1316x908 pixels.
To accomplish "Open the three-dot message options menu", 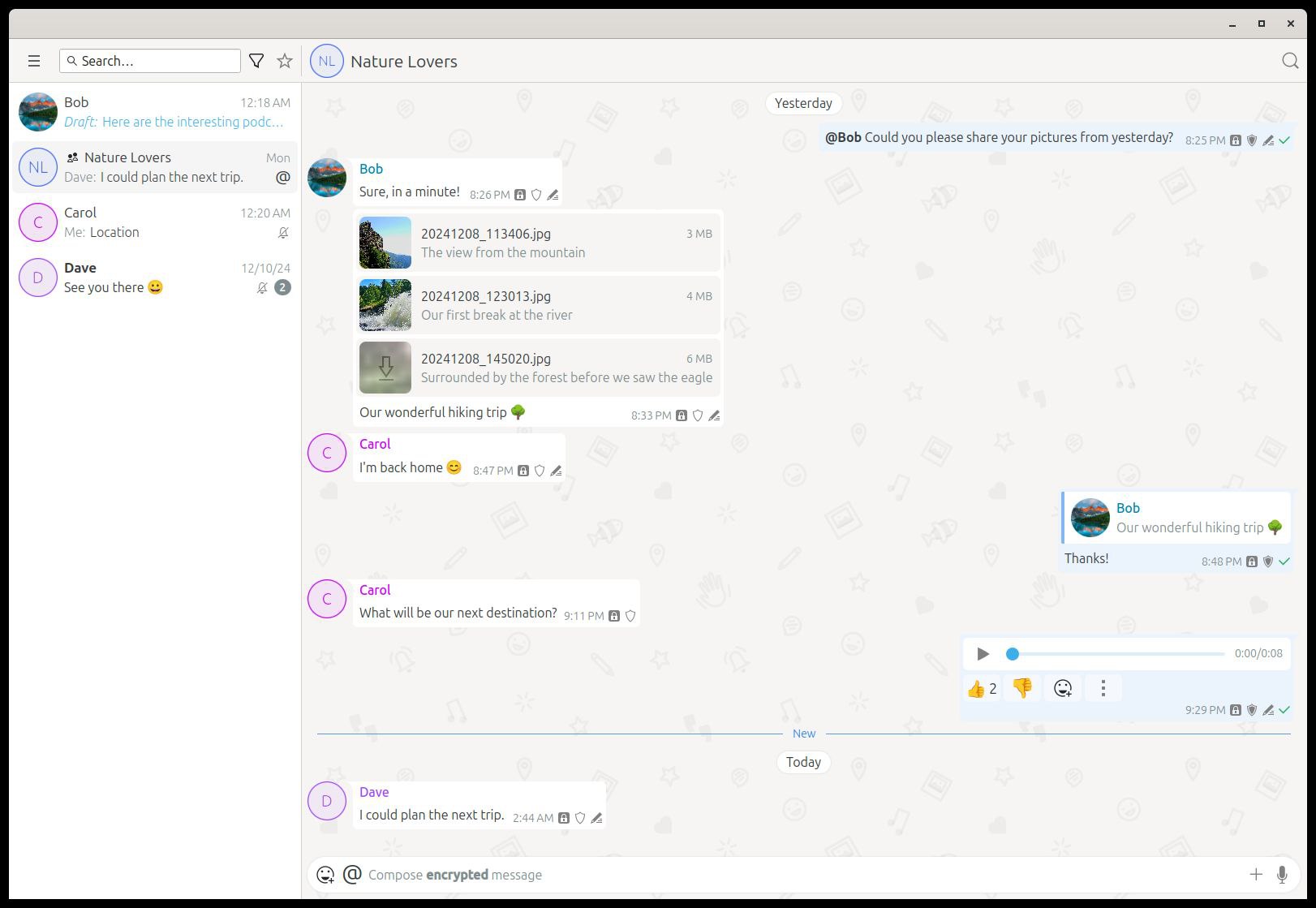I will [x=1103, y=688].
